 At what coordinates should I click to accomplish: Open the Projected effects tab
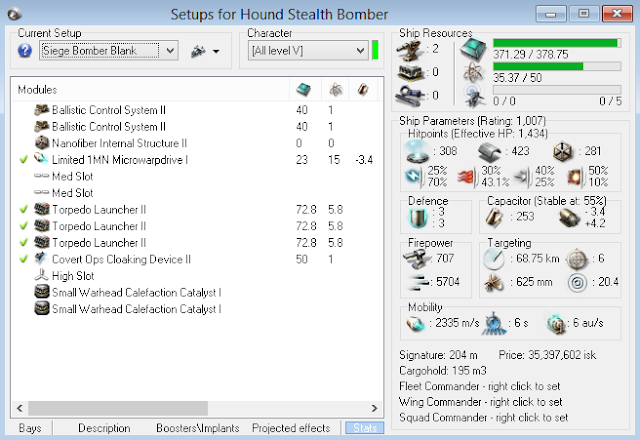click(291, 428)
